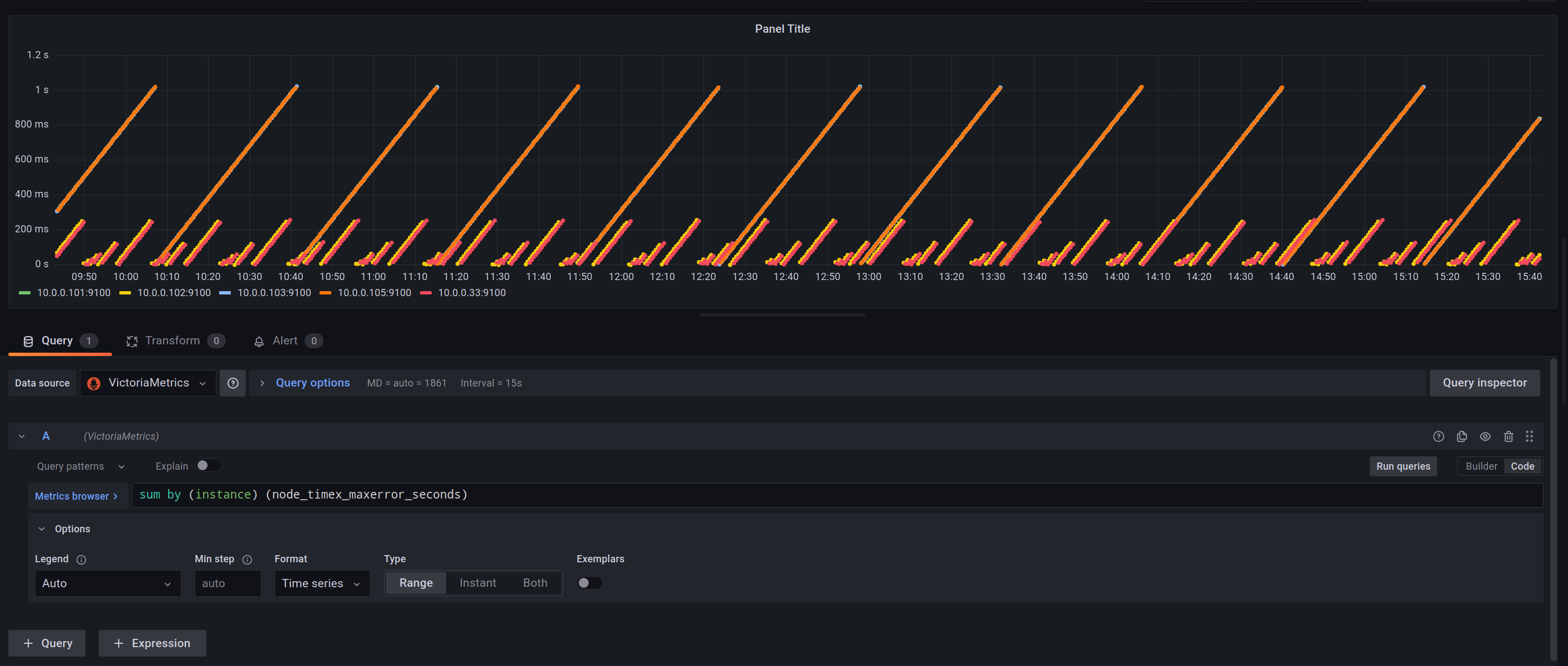Image resolution: width=1568 pixels, height=666 pixels.
Task: Delete query A using the trash icon
Action: tap(1508, 436)
